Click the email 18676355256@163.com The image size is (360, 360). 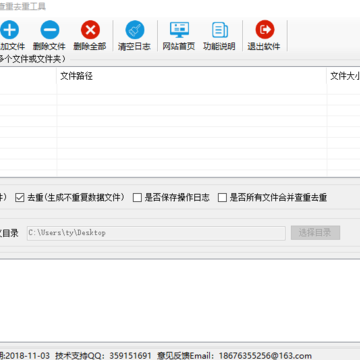pyautogui.click(x=265, y=356)
